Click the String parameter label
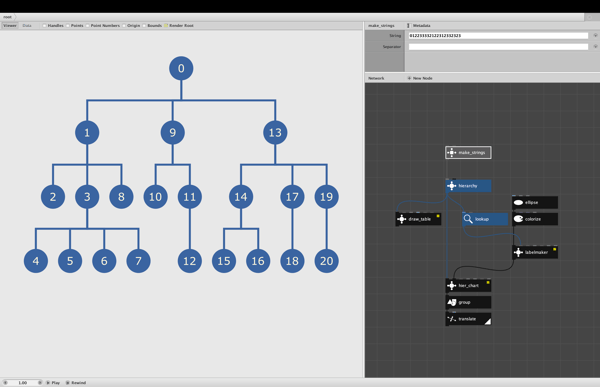This screenshot has width=600, height=387. [x=395, y=36]
